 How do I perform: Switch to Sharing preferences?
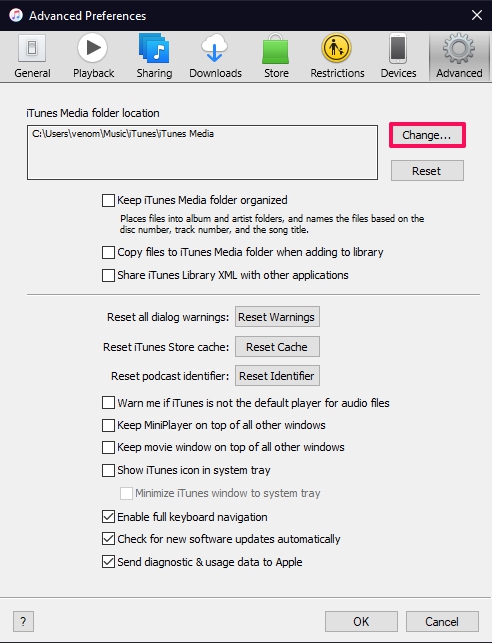point(154,56)
